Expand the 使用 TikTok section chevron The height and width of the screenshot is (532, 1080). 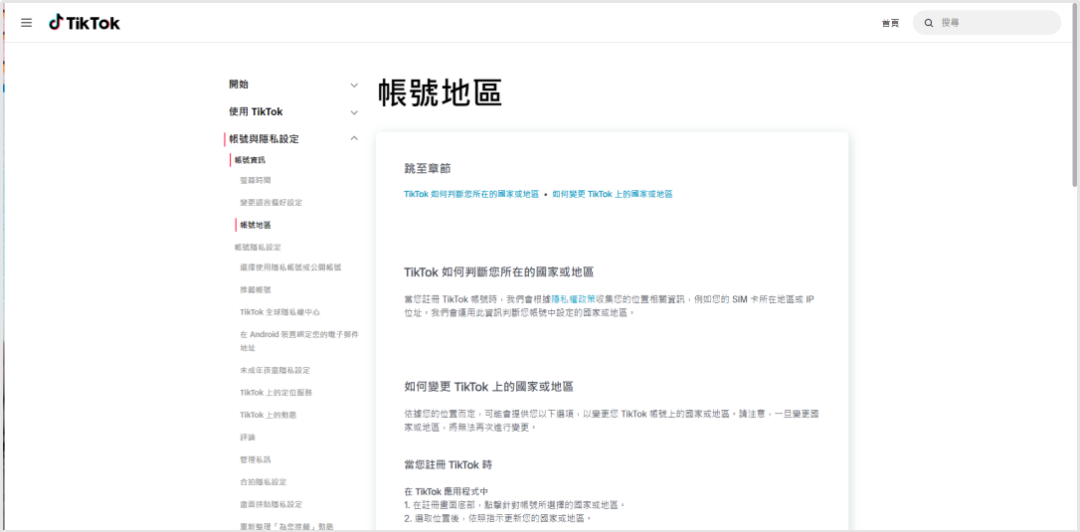click(x=354, y=112)
